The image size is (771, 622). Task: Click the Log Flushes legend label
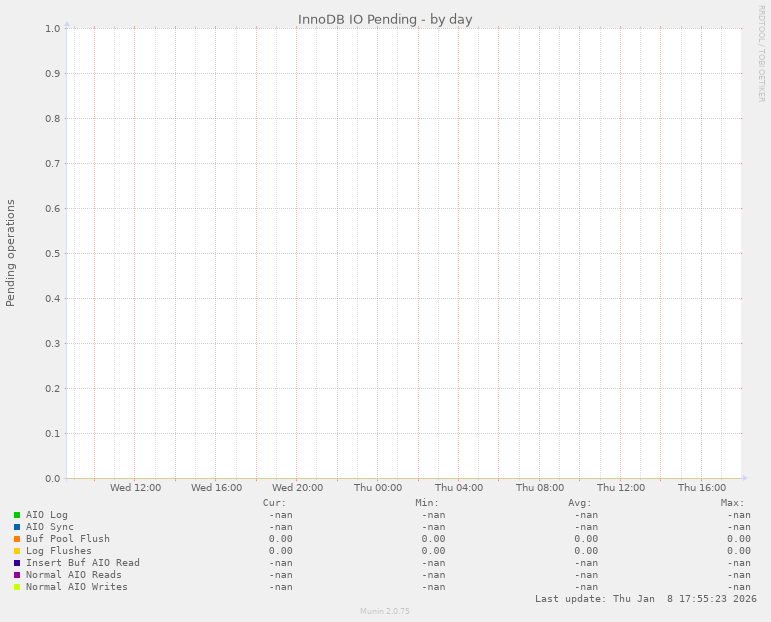59,551
